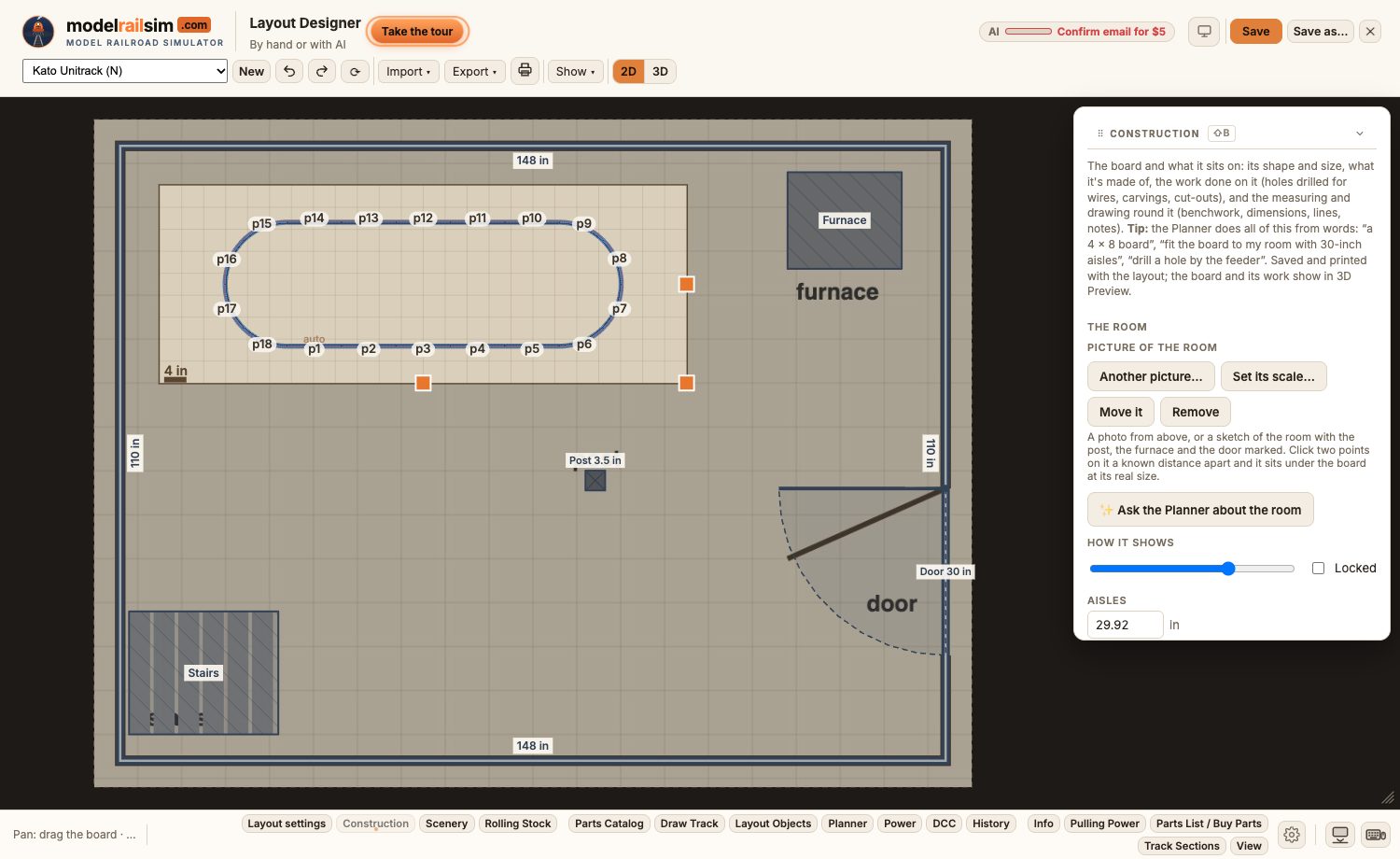Viewport: 1400px width, 859px height.
Task: Select the hatched Furnace object
Action: pyautogui.click(x=845, y=220)
